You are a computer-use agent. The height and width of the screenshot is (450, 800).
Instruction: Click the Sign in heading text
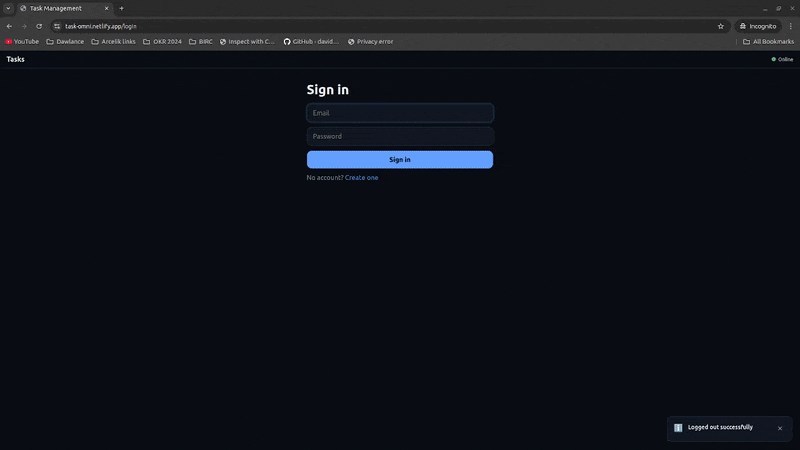tap(328, 90)
